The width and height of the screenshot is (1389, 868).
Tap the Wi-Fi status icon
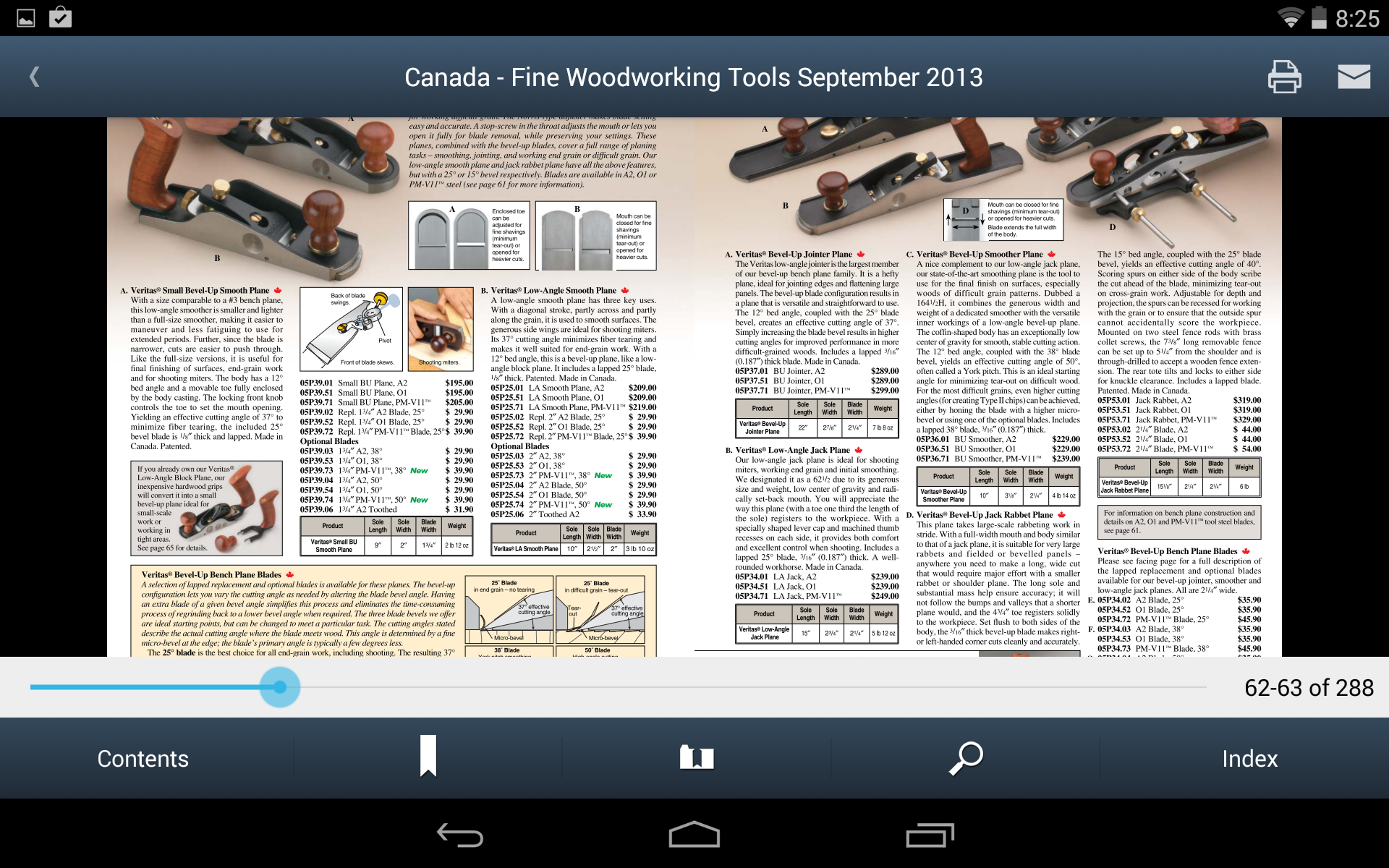[1290, 18]
